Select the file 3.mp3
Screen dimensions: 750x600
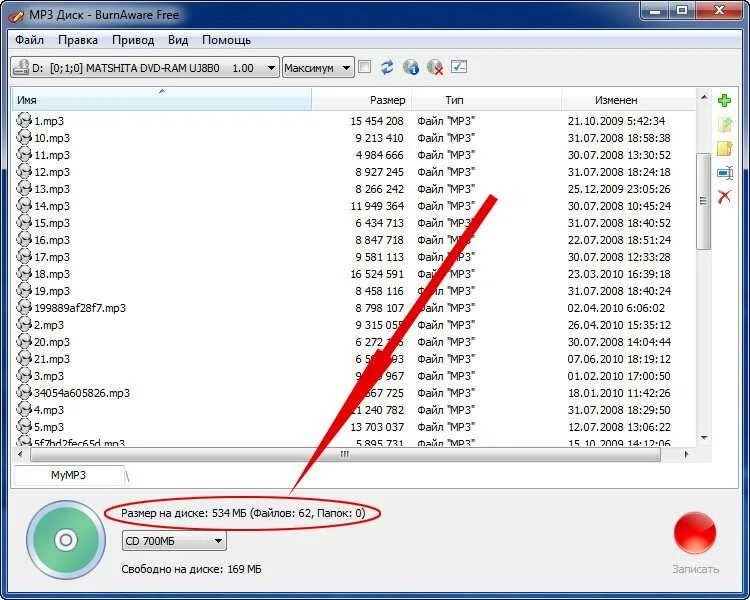point(48,376)
